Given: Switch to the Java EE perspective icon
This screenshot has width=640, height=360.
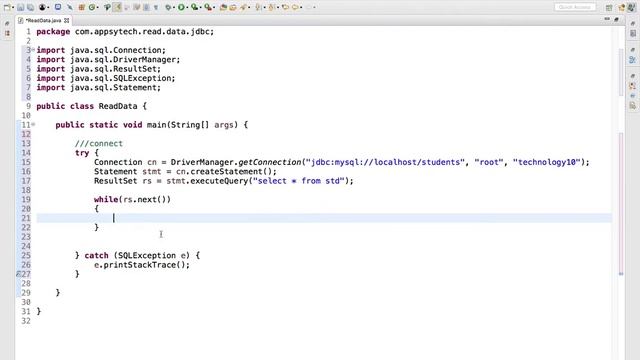Looking at the screenshot, I should [622, 7].
